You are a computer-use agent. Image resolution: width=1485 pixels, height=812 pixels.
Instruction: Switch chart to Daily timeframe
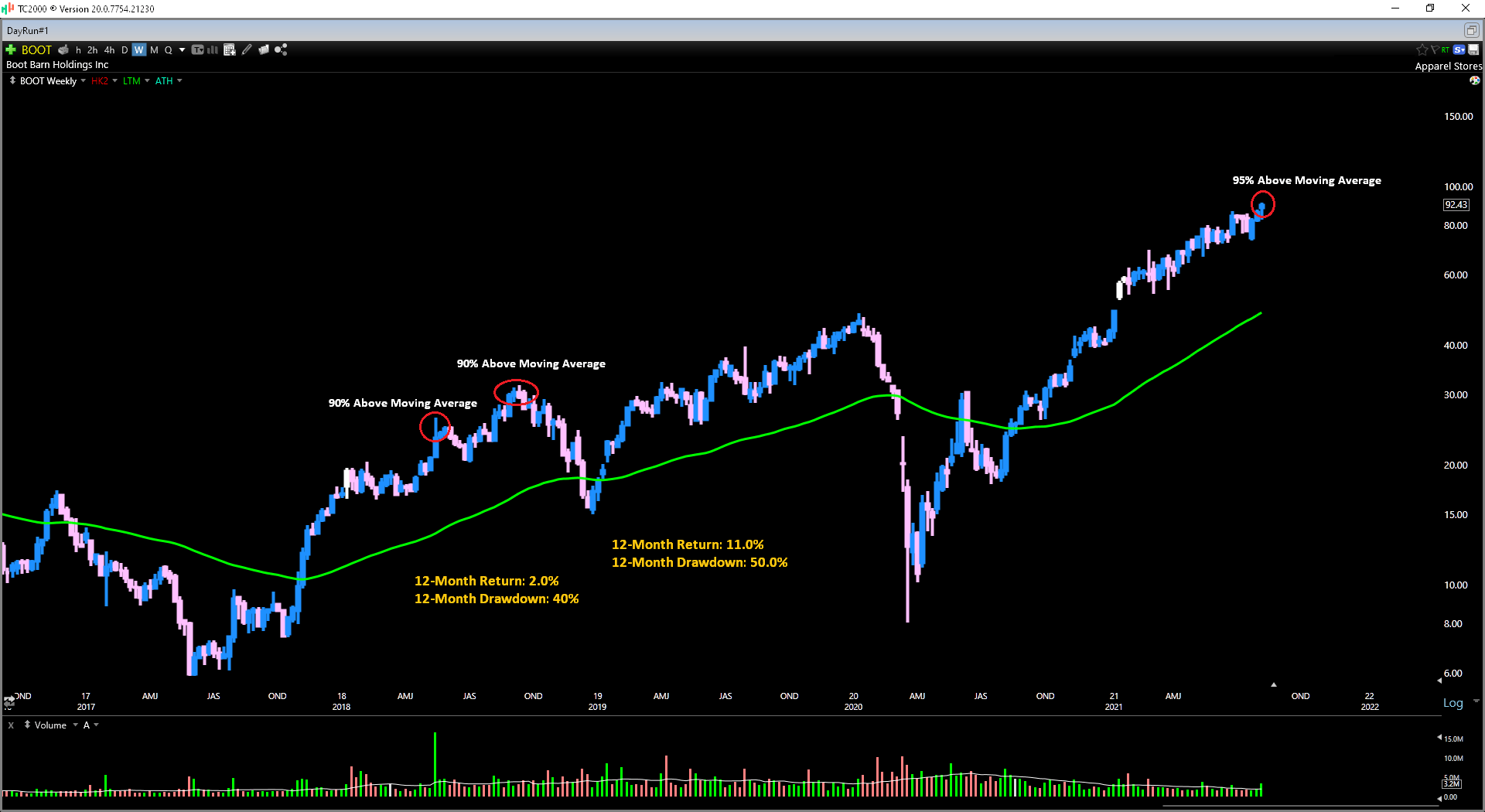pos(125,49)
